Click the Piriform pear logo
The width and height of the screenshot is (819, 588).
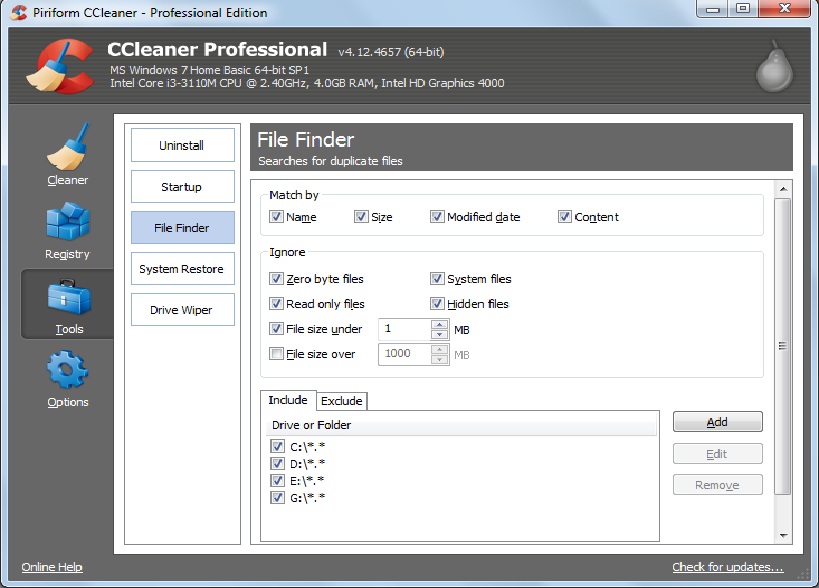(x=775, y=66)
